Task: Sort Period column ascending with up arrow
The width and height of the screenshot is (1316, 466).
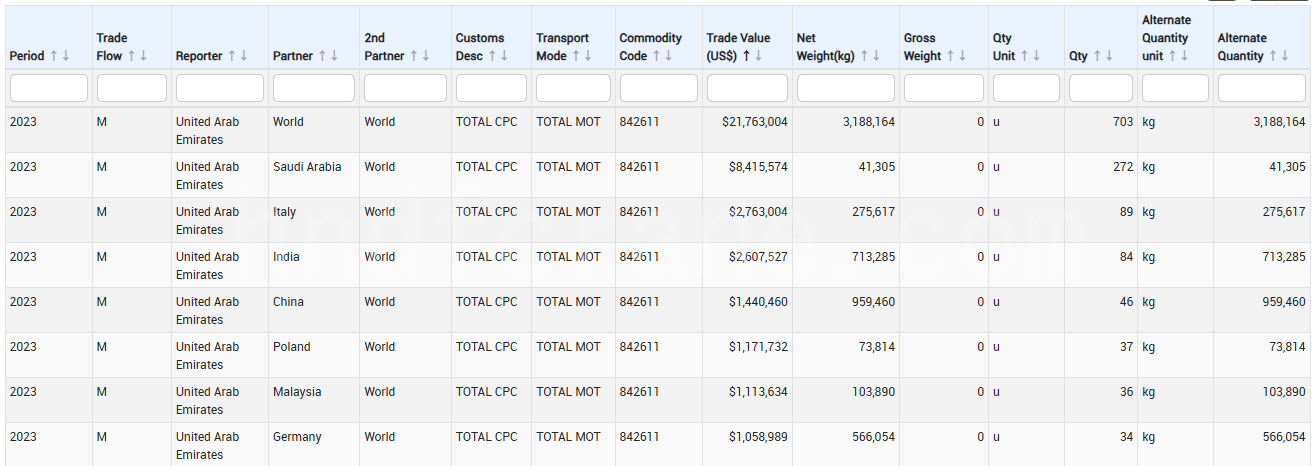Action: 54,56
